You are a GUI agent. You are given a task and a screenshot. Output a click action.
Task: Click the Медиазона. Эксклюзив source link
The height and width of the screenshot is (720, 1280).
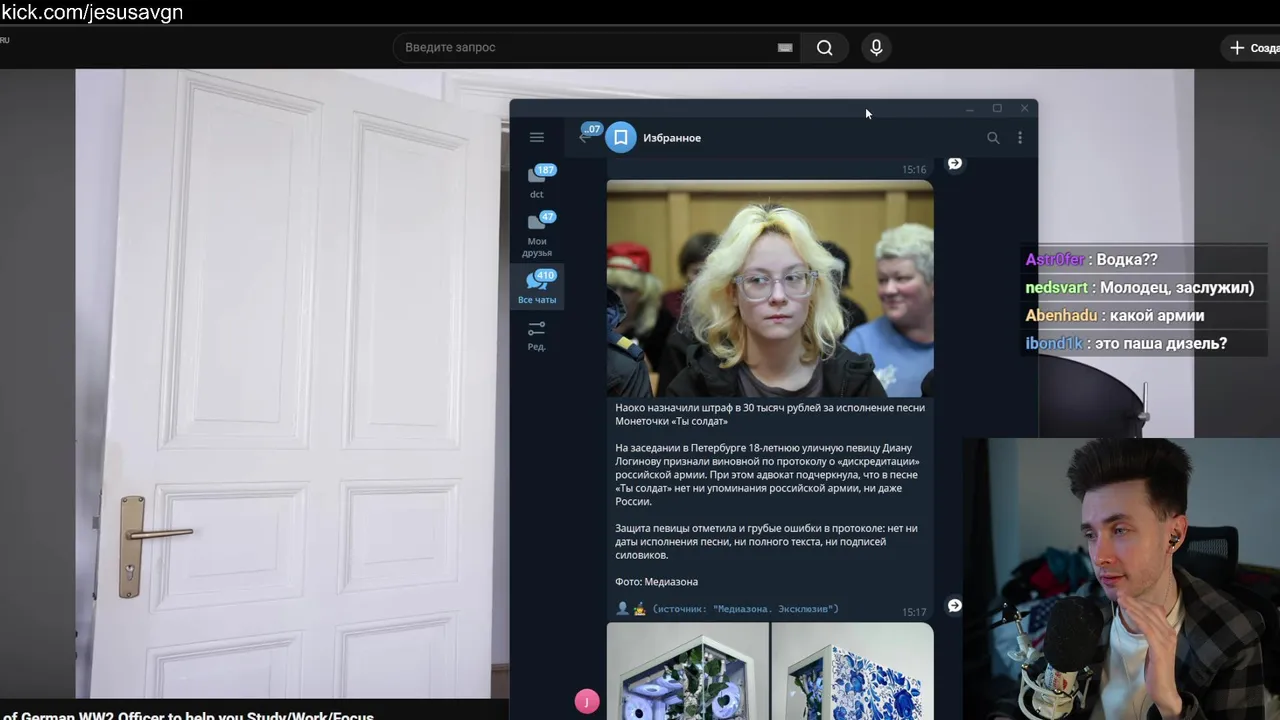point(745,609)
